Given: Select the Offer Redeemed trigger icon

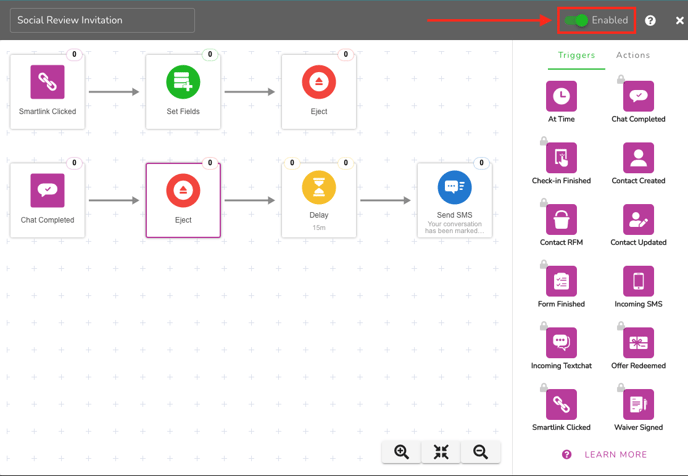Looking at the screenshot, I should click(x=638, y=343).
